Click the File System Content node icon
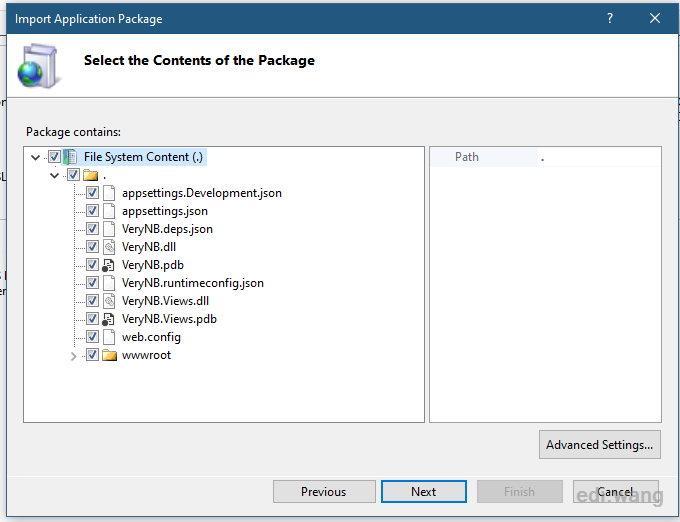Image resolution: width=680 pixels, height=522 pixels. (x=70, y=157)
